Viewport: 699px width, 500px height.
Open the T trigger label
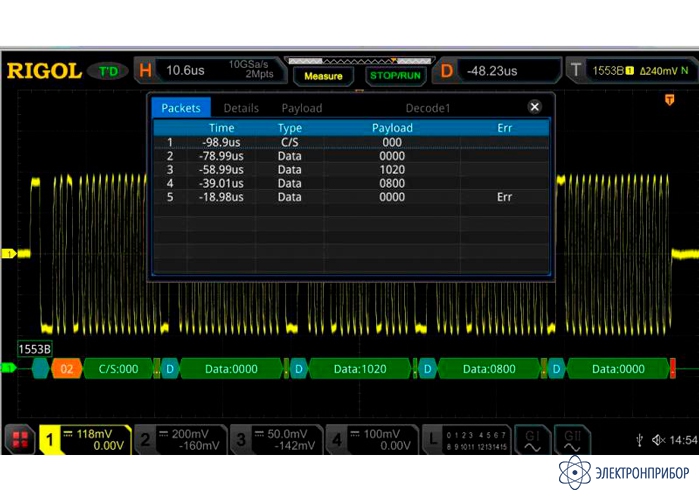(x=576, y=70)
